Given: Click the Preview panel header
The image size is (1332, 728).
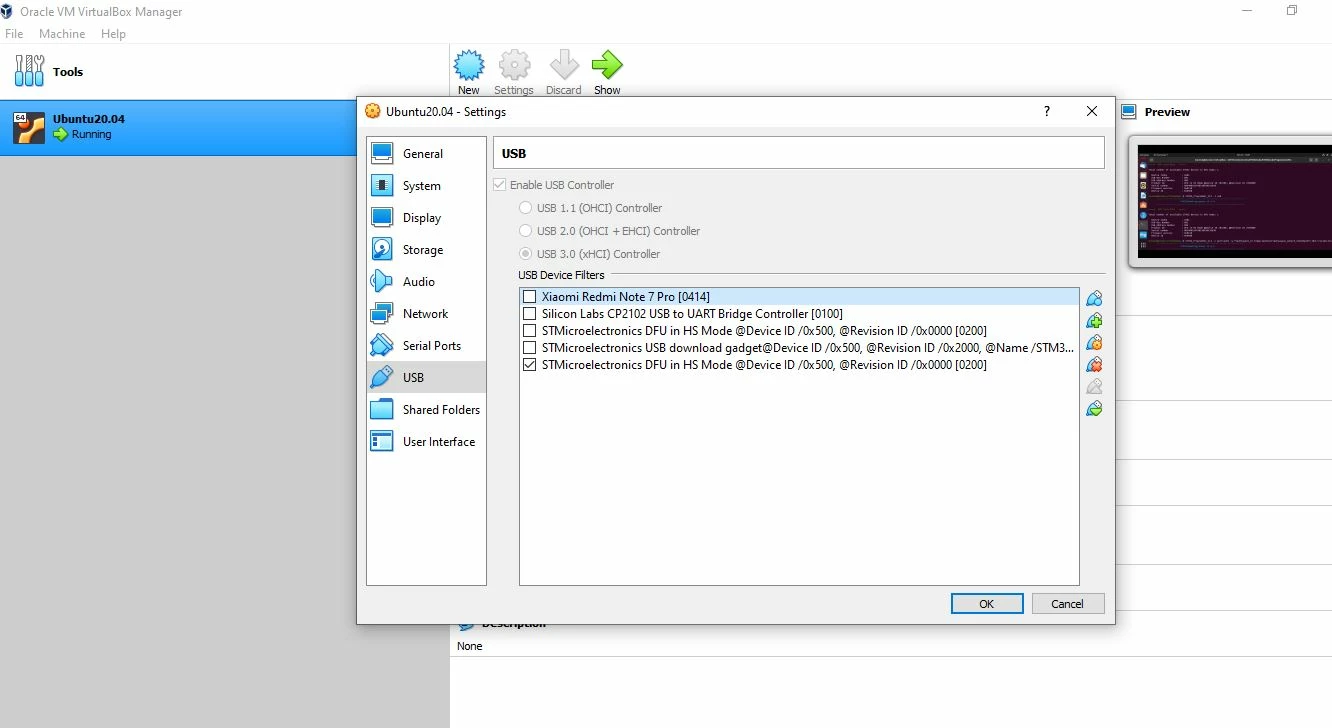Looking at the screenshot, I should (x=1167, y=112).
